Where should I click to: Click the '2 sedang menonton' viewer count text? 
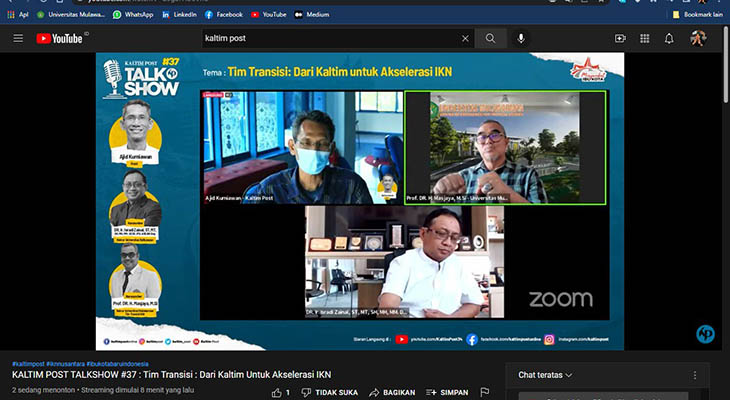click(44, 390)
